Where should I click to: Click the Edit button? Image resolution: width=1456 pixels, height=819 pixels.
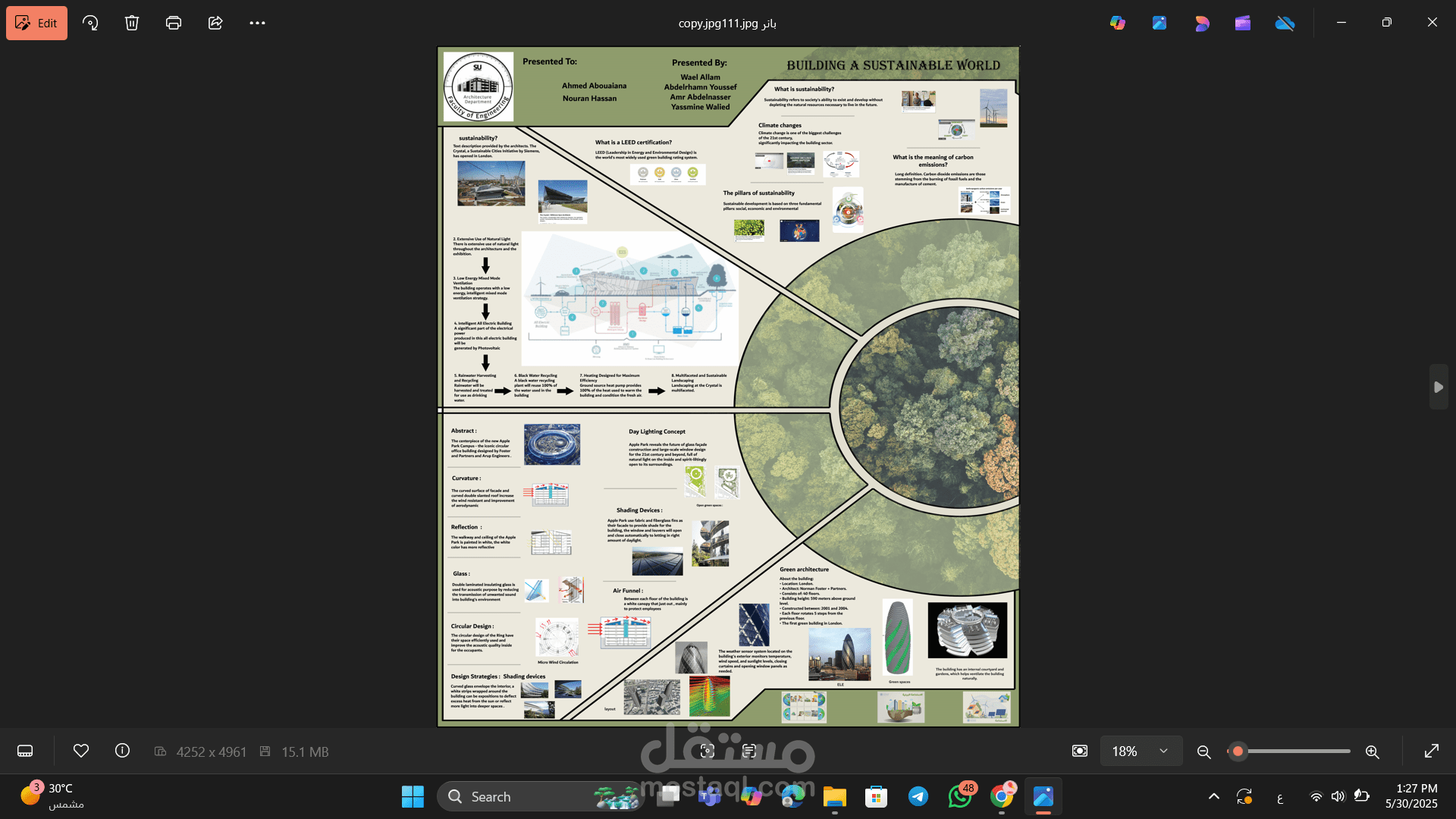coord(36,23)
